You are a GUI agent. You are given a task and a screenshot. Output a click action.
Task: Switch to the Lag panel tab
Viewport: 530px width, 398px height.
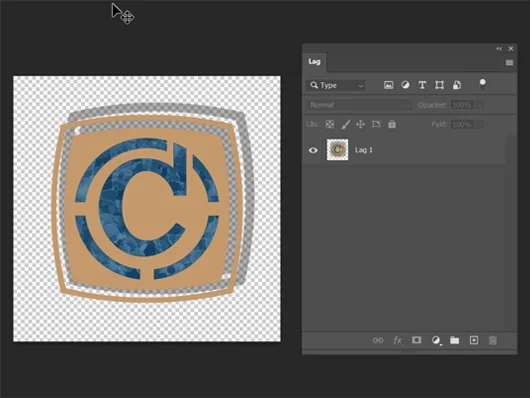pyautogui.click(x=314, y=62)
